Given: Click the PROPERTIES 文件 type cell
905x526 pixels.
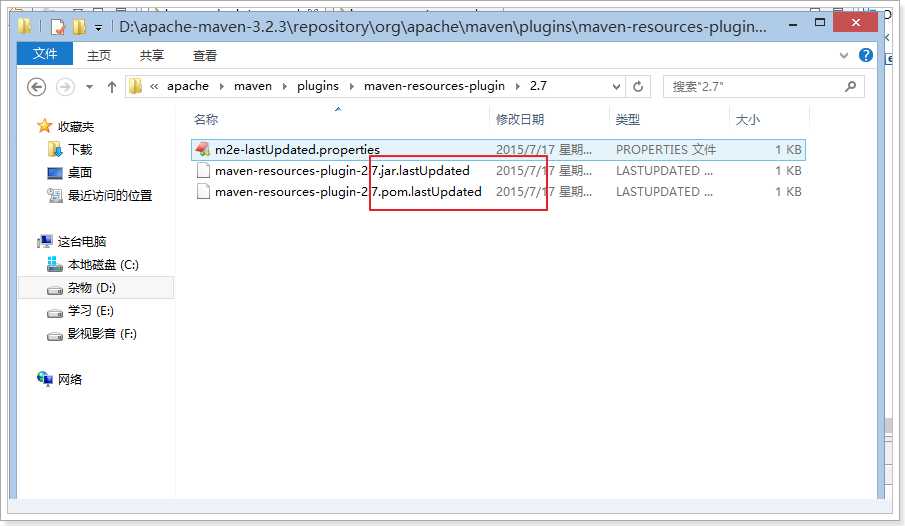Looking at the screenshot, I should point(665,150).
